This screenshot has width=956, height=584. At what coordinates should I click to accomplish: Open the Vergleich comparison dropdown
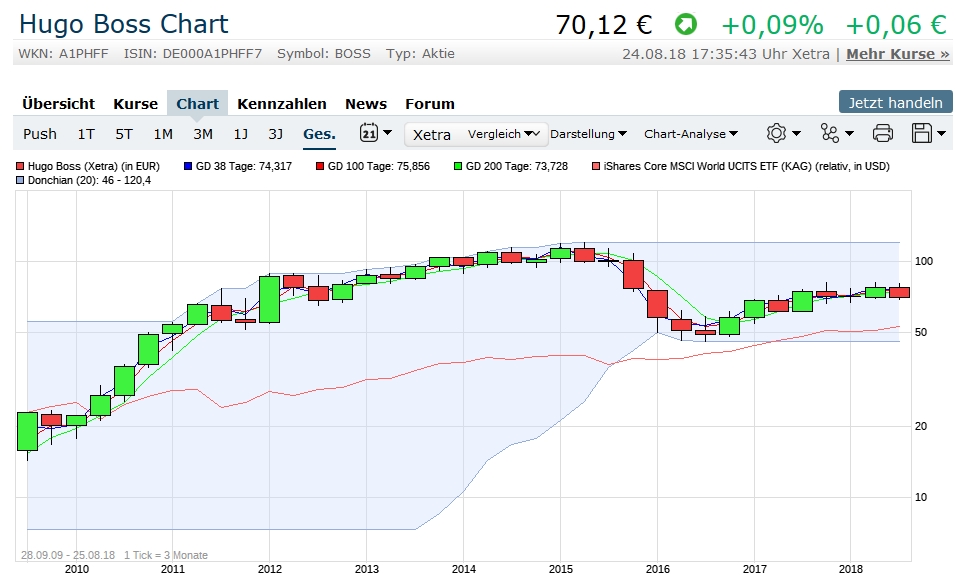(506, 134)
